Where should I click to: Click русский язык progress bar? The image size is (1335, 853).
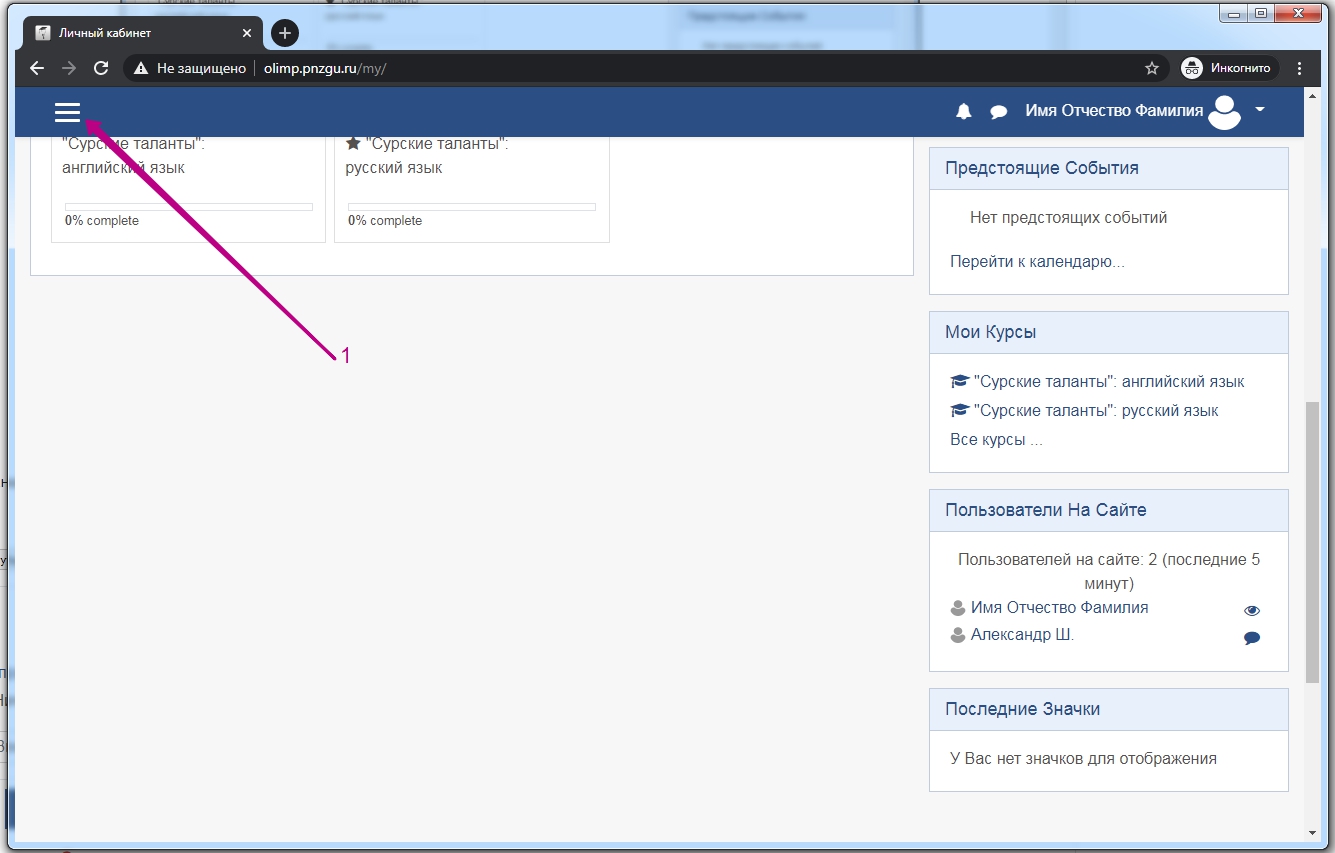click(x=472, y=207)
